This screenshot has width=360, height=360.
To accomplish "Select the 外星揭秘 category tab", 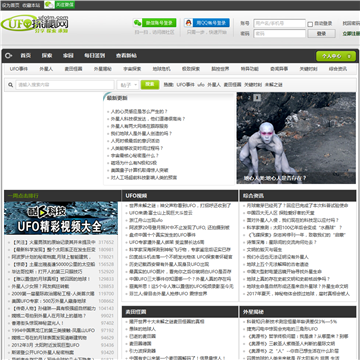I will [103, 69].
